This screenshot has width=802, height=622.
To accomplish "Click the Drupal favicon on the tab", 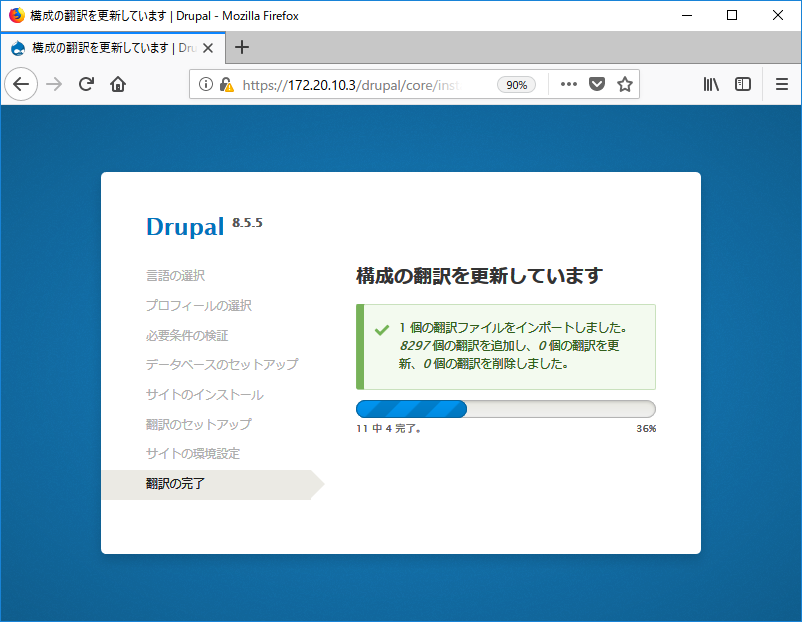I will (x=18, y=48).
